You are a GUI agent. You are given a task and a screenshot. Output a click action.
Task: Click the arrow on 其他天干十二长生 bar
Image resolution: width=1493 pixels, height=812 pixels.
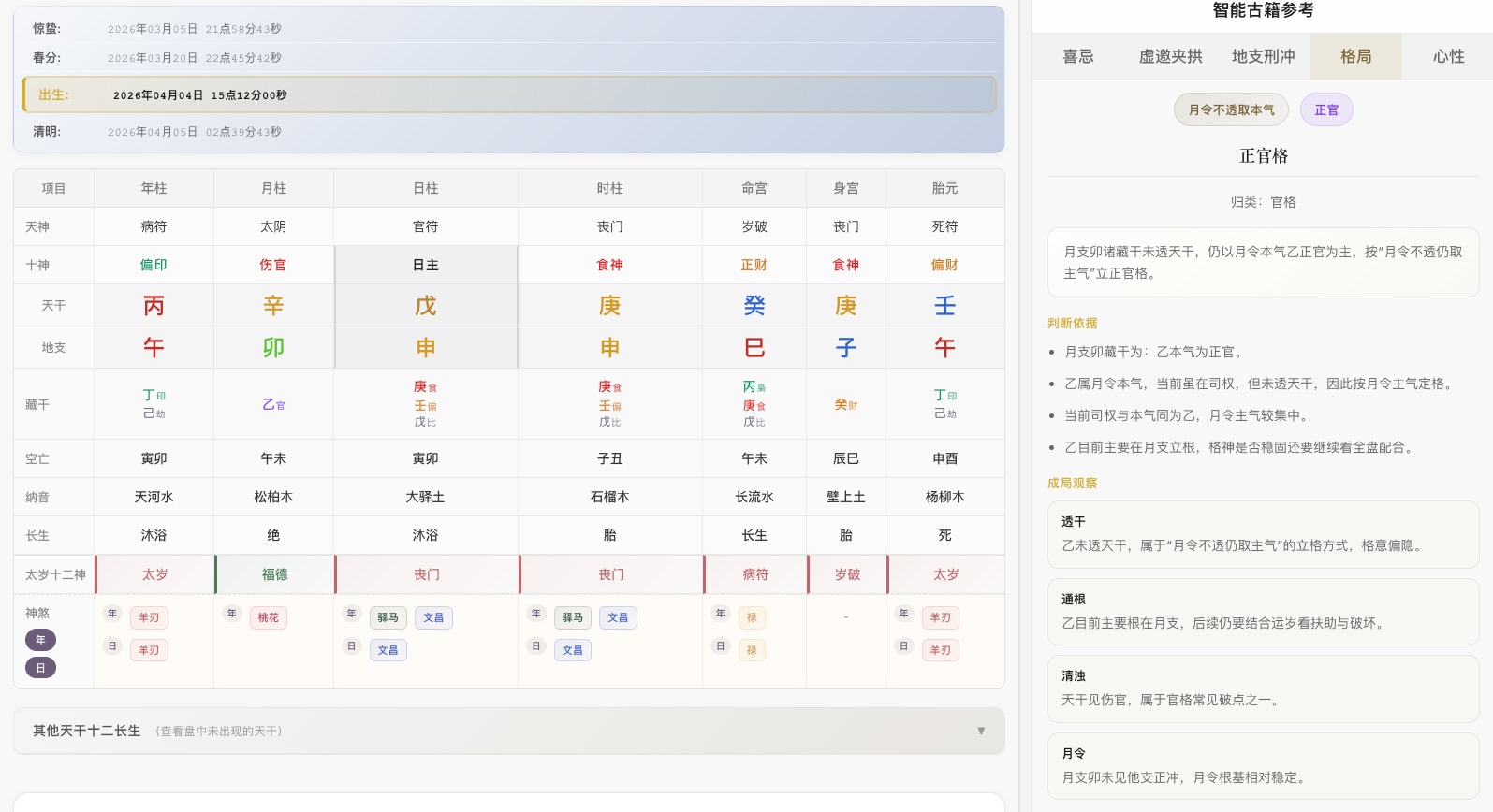pos(981,731)
